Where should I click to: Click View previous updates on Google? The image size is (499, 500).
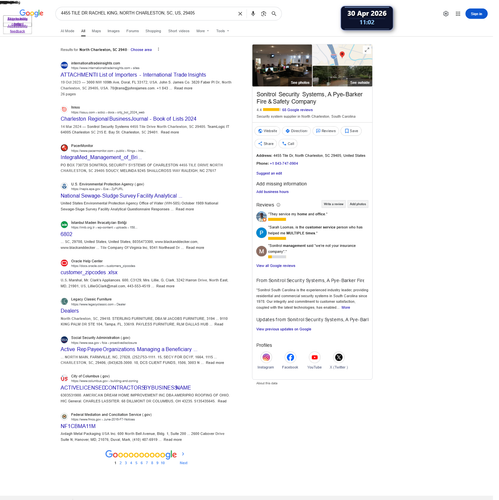[284, 329]
